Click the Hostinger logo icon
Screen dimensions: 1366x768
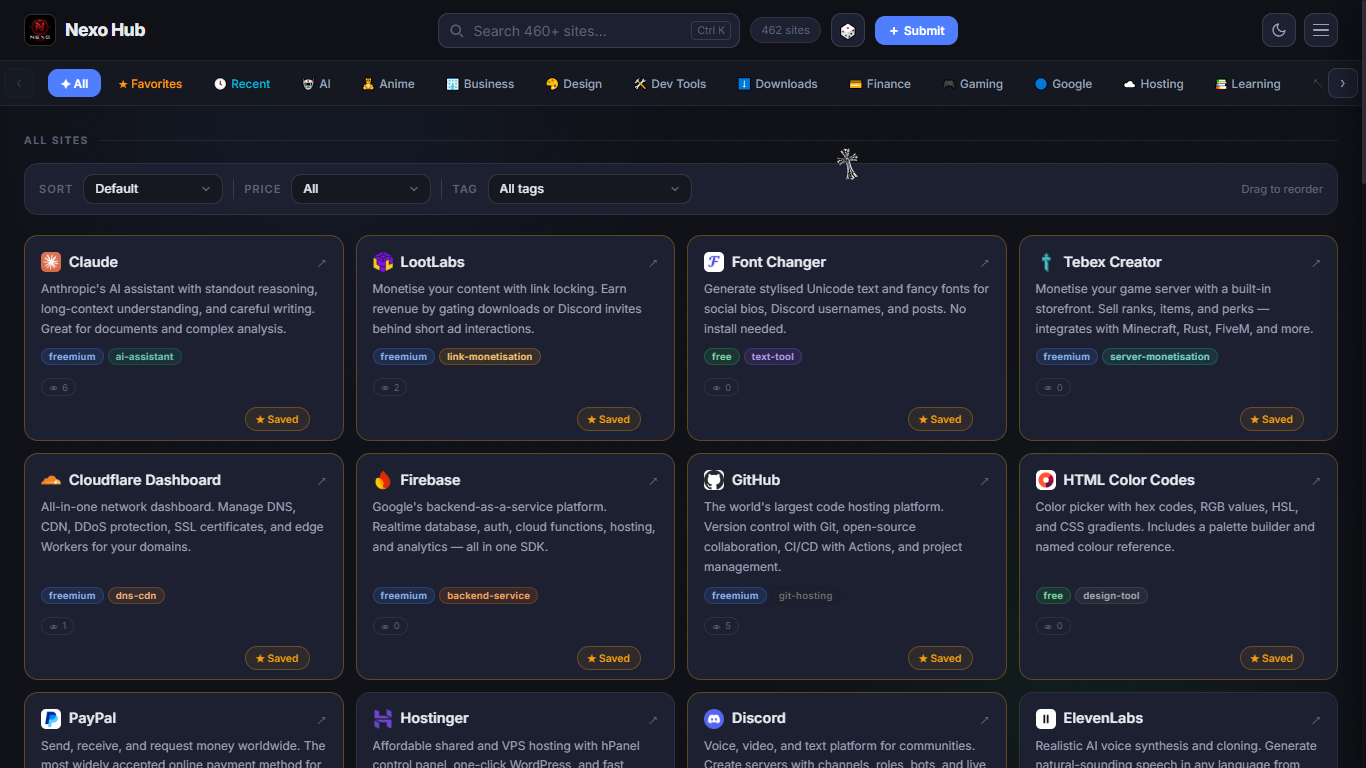tap(383, 718)
